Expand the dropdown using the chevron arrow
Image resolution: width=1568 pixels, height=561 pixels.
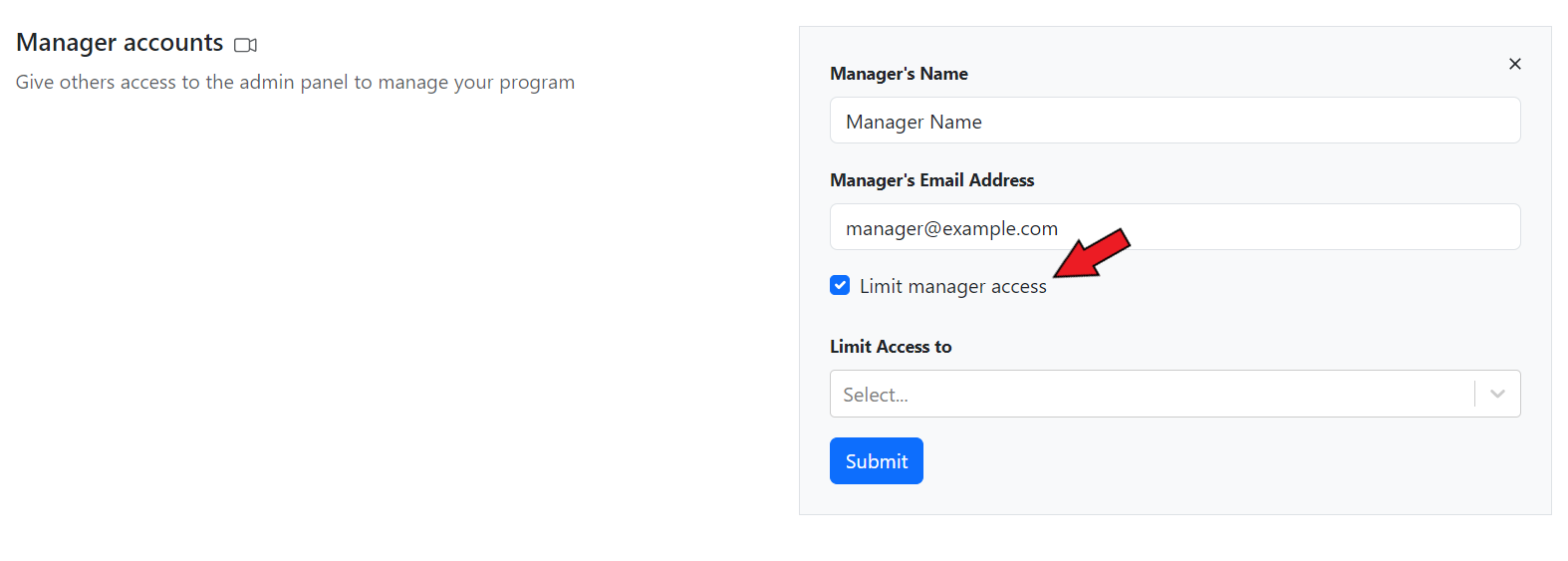click(x=1497, y=394)
